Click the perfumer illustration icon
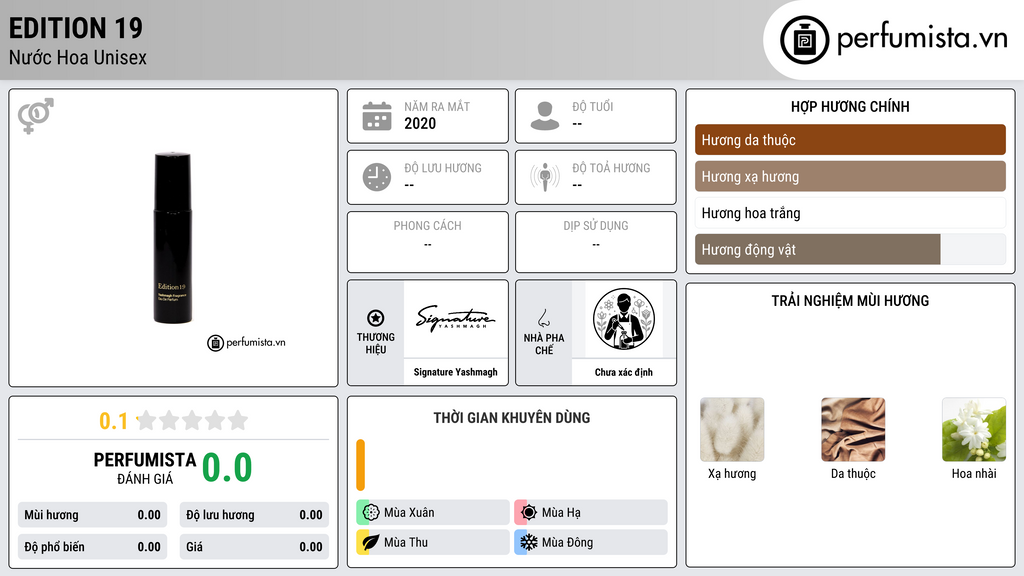The image size is (1024, 576). pyautogui.click(x=624, y=319)
